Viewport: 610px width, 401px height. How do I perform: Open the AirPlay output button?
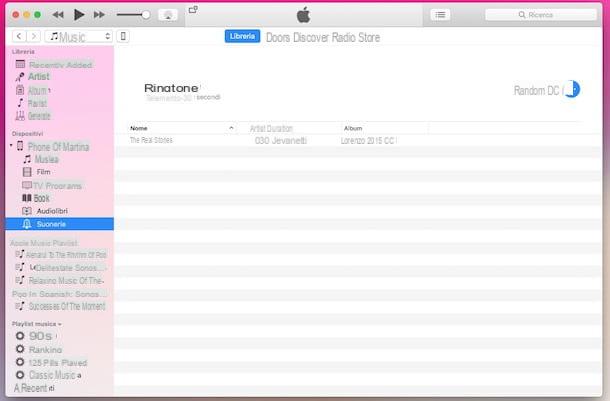[168, 15]
